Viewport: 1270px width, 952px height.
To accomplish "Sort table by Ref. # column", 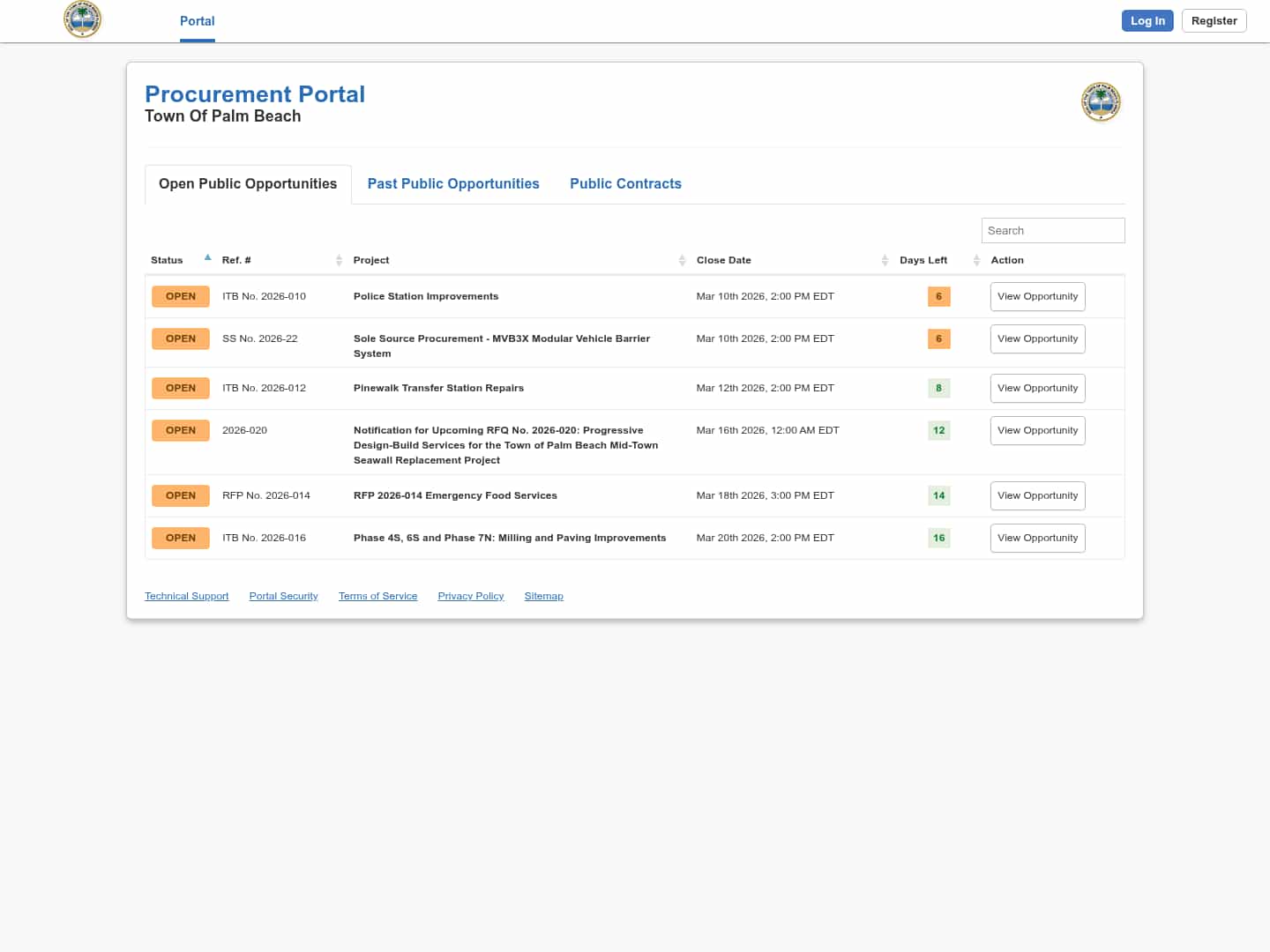I will coord(339,260).
